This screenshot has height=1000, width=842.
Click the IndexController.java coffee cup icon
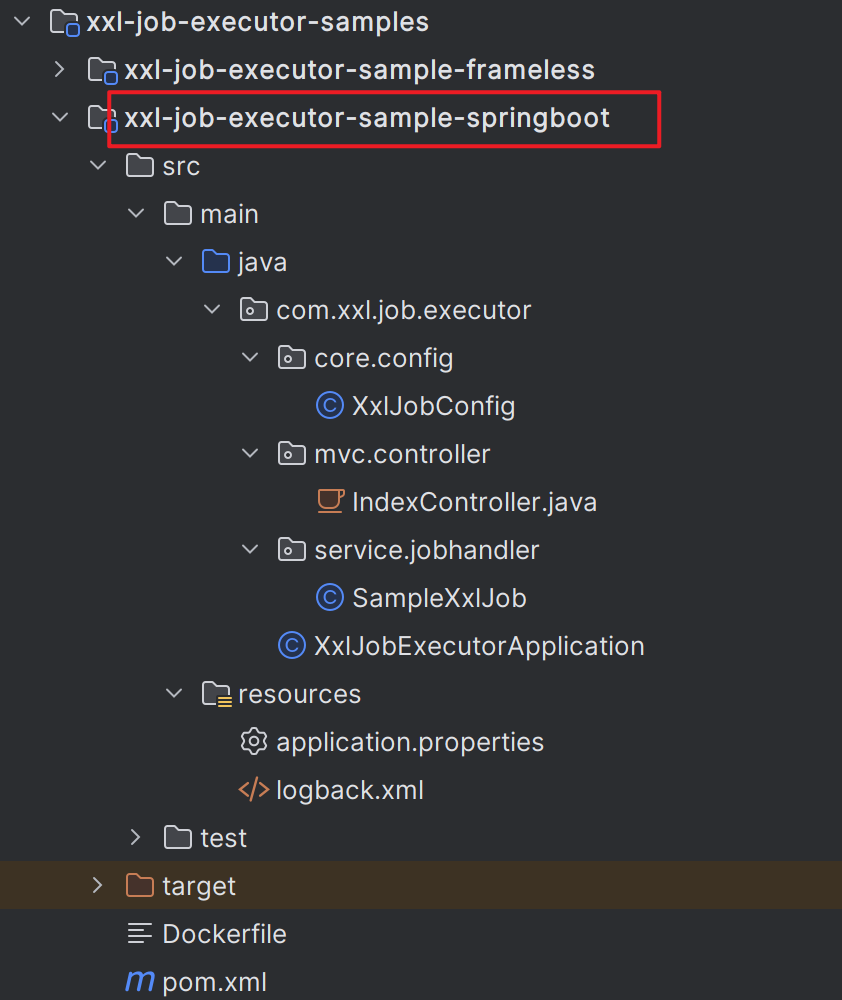click(x=329, y=502)
